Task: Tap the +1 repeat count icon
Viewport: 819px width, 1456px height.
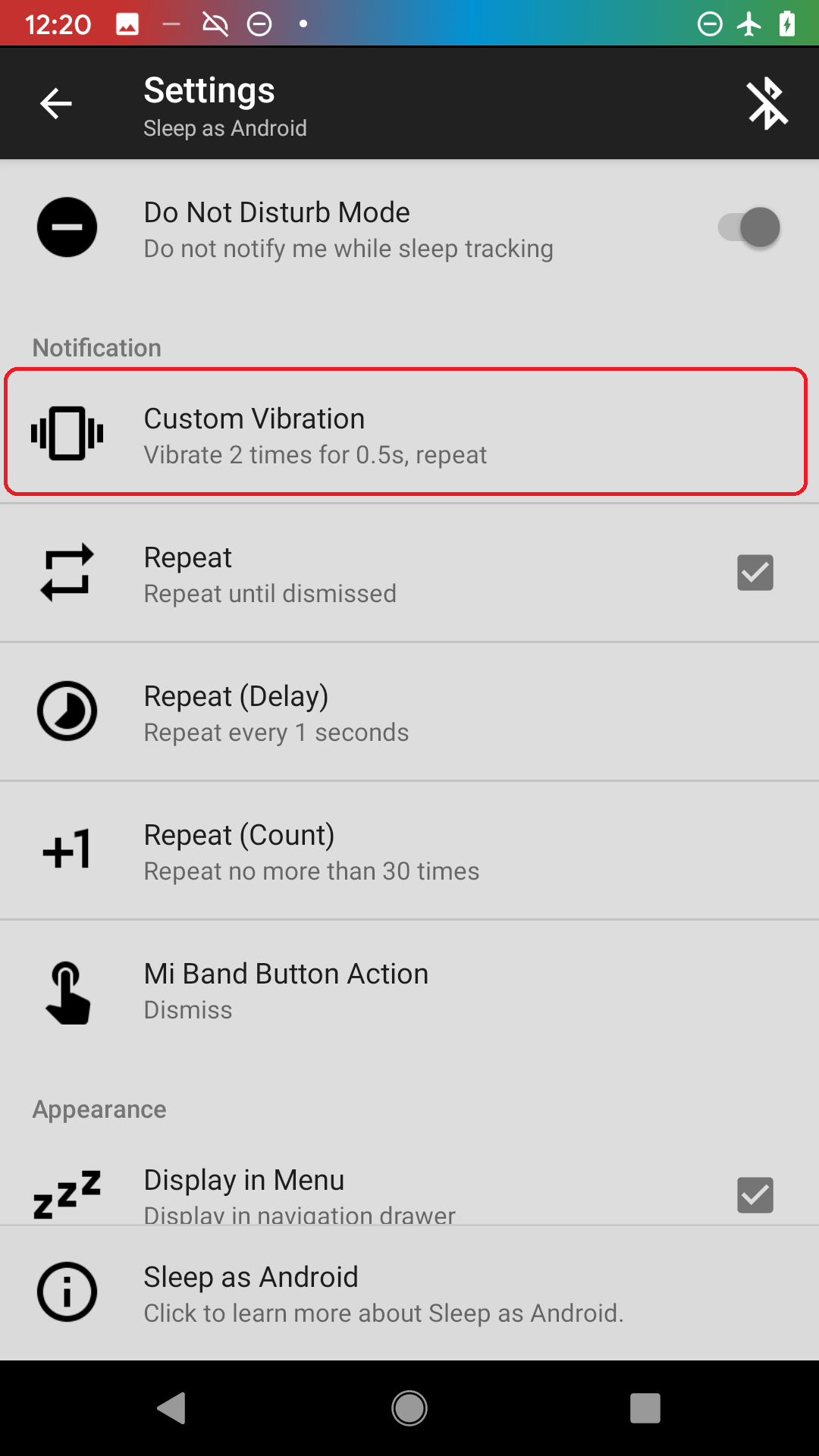Action: pyautogui.click(x=67, y=849)
